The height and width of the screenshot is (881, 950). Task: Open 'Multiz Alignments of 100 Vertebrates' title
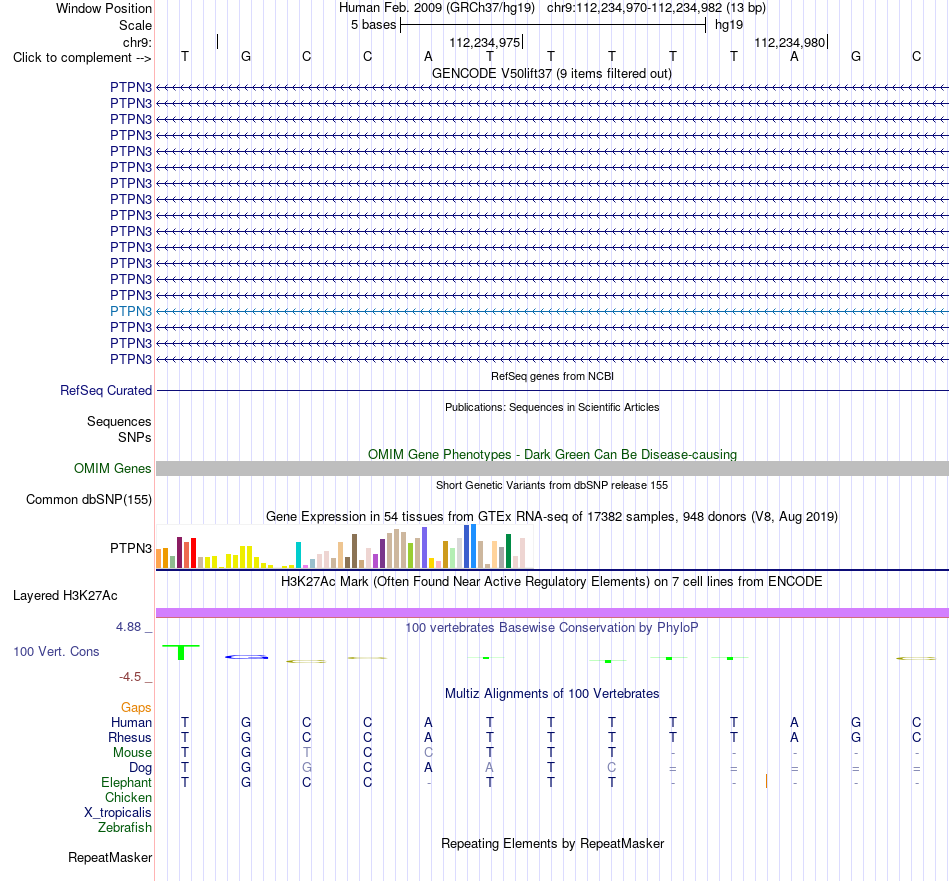coord(552,694)
